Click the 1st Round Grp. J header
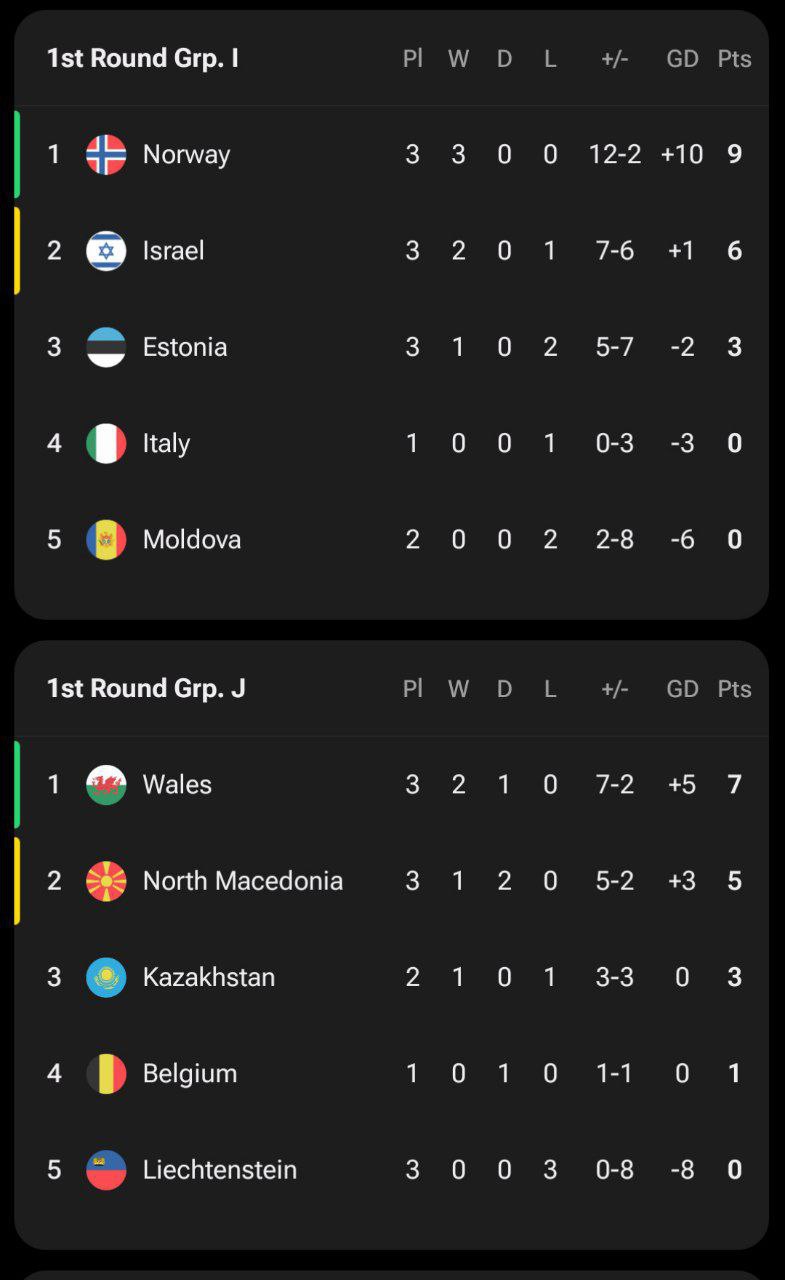Viewport: 785px width, 1280px height. point(145,688)
